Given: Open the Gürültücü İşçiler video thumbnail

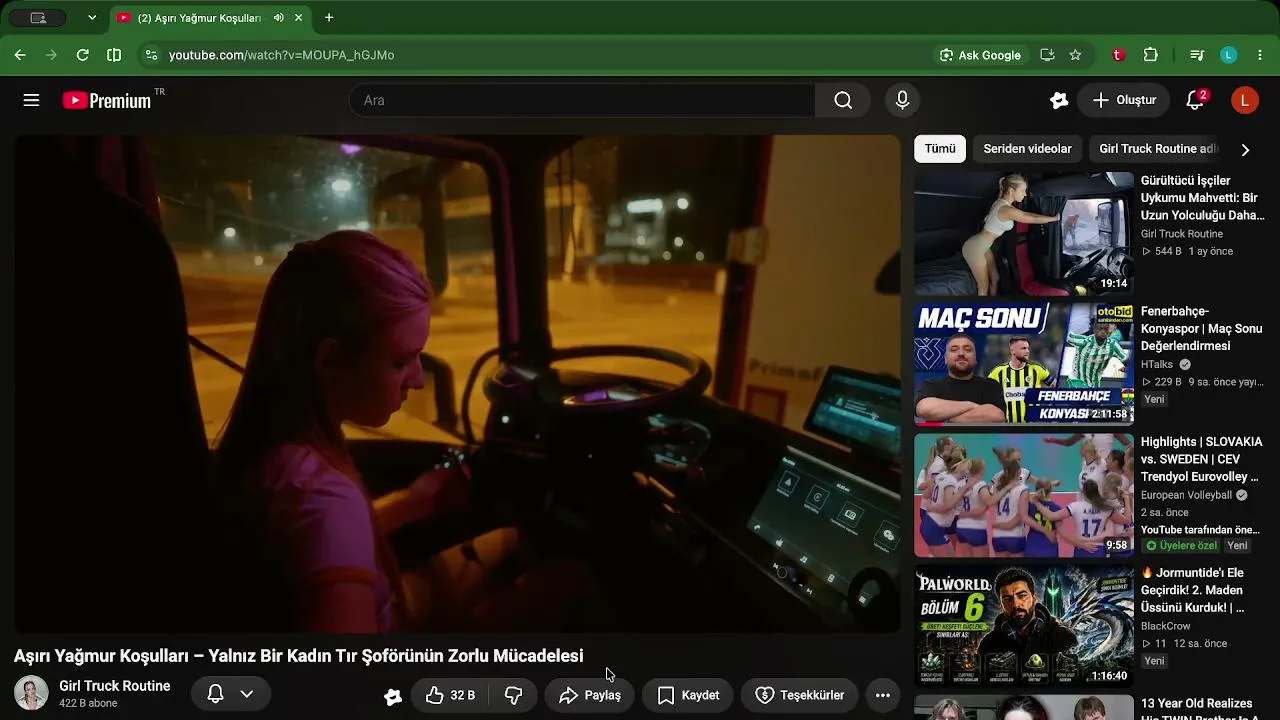Looking at the screenshot, I should (x=1024, y=234).
